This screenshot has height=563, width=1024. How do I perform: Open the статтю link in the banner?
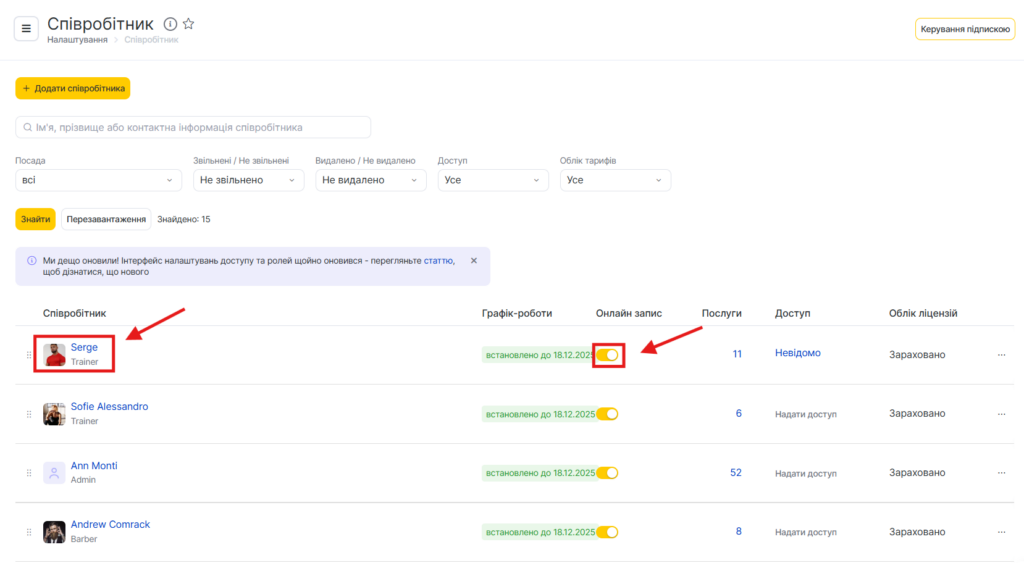coord(438,260)
